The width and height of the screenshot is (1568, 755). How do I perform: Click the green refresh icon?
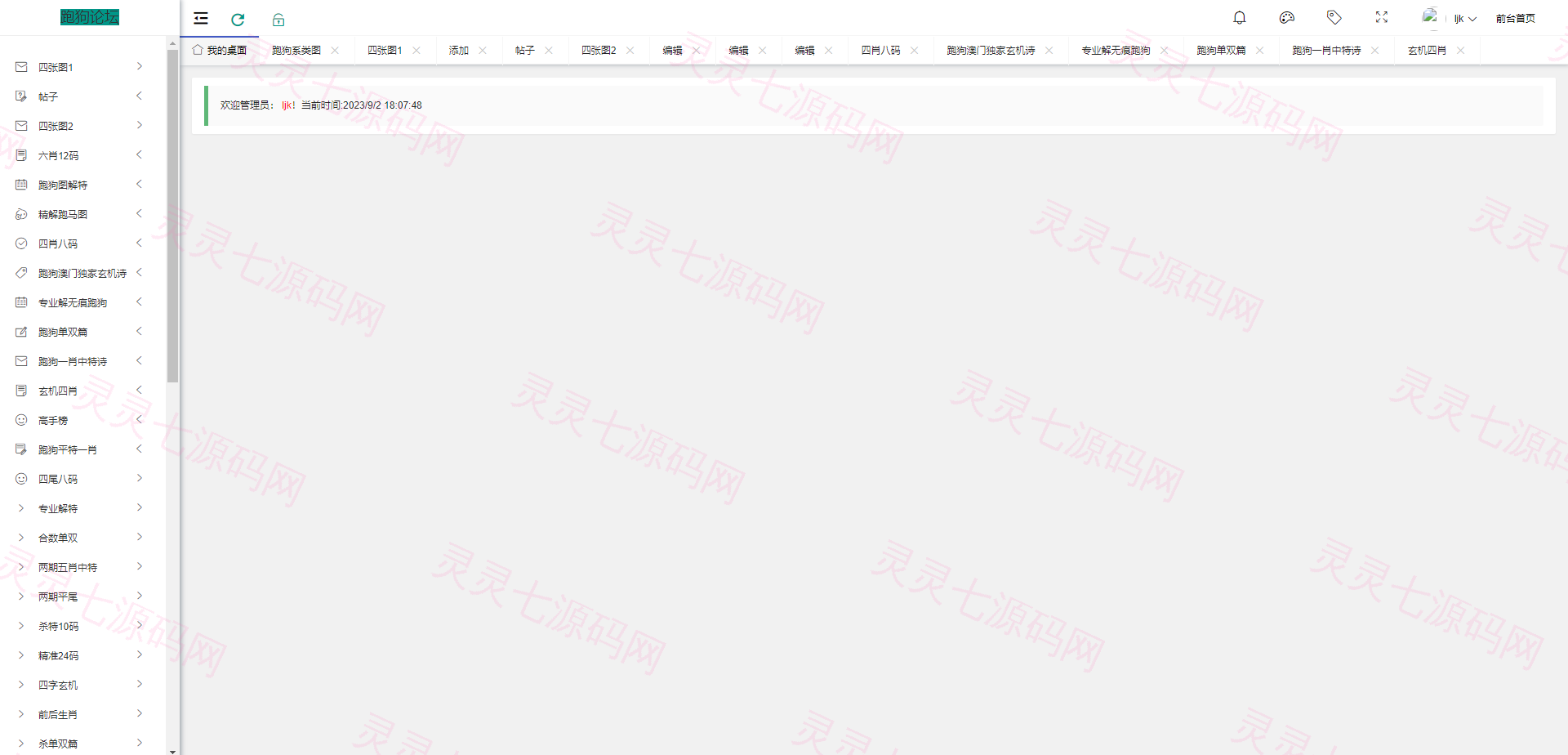pos(238,20)
